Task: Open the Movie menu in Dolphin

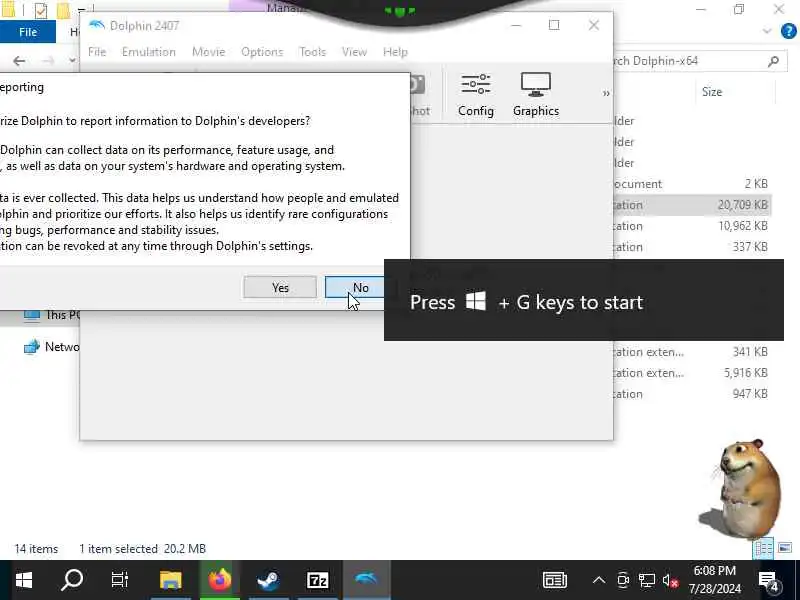Action: pos(209,52)
